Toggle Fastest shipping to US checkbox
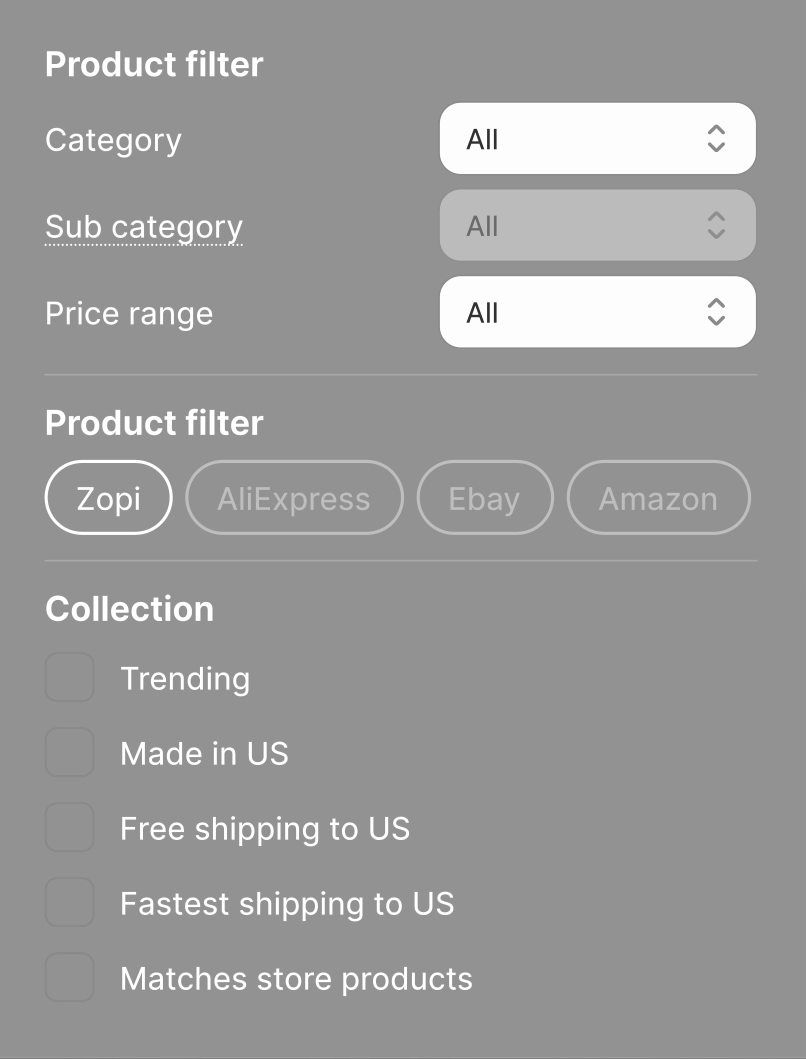The height and width of the screenshot is (1059, 806). (x=70, y=903)
